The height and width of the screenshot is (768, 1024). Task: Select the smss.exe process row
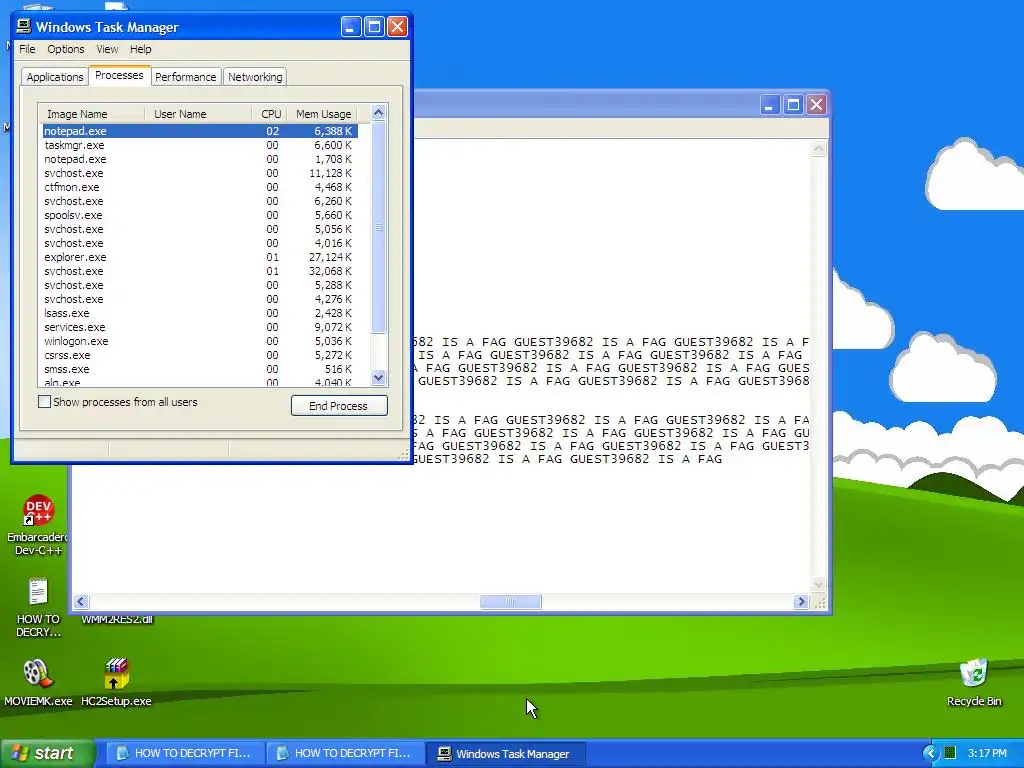pyautogui.click(x=200, y=369)
